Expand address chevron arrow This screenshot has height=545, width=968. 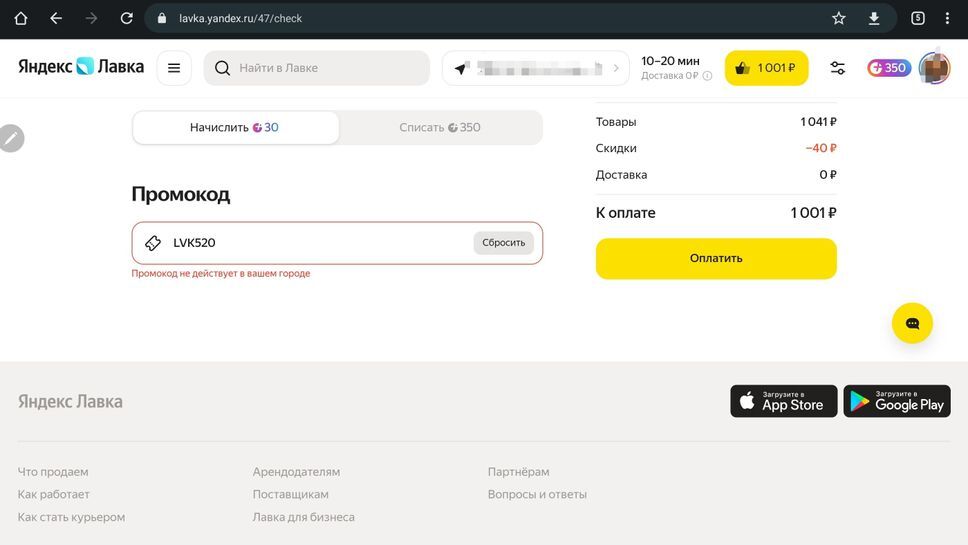[x=615, y=68]
